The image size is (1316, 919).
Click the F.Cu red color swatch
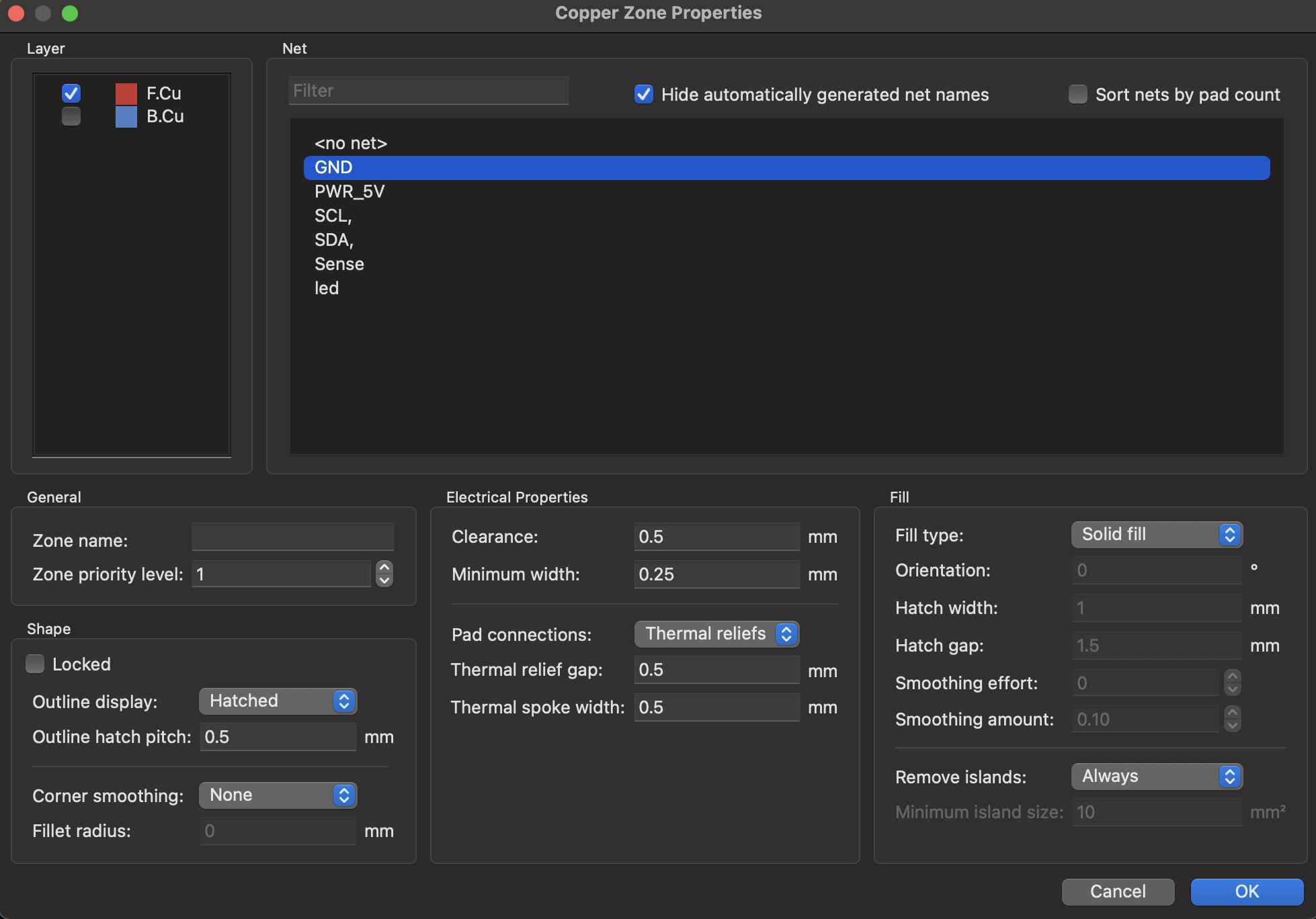pos(126,93)
